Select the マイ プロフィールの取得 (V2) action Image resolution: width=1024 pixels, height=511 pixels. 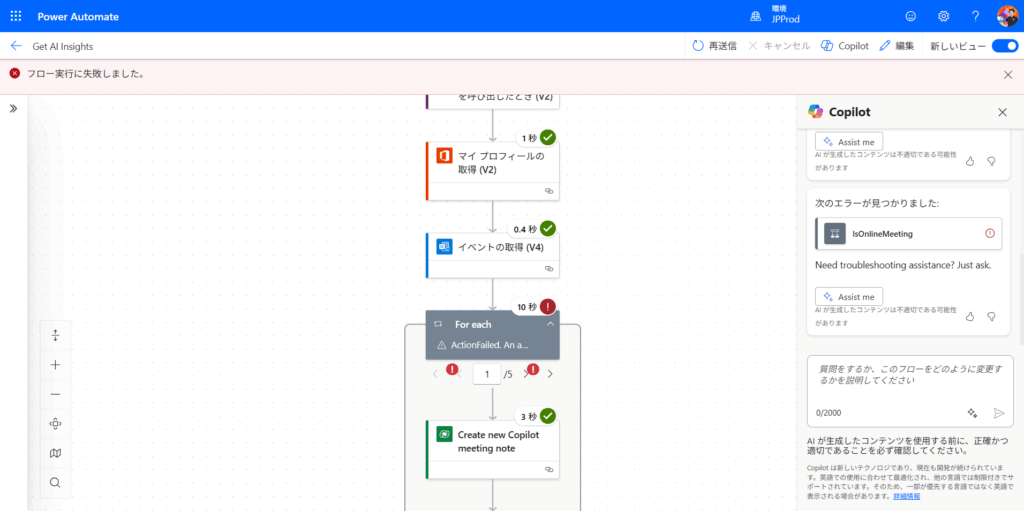pos(493,171)
